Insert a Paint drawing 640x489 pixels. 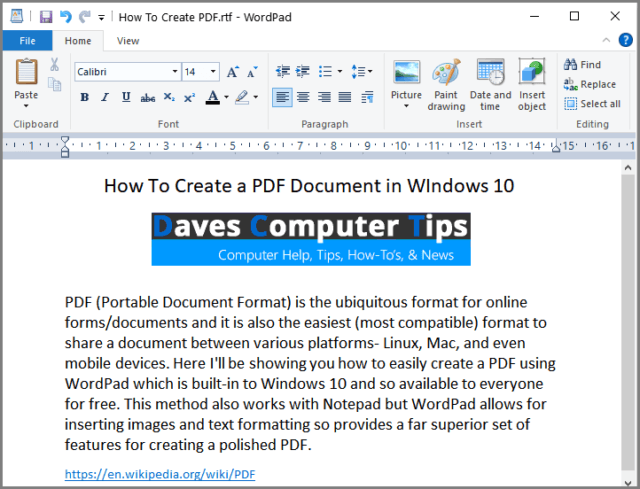pyautogui.click(x=446, y=85)
